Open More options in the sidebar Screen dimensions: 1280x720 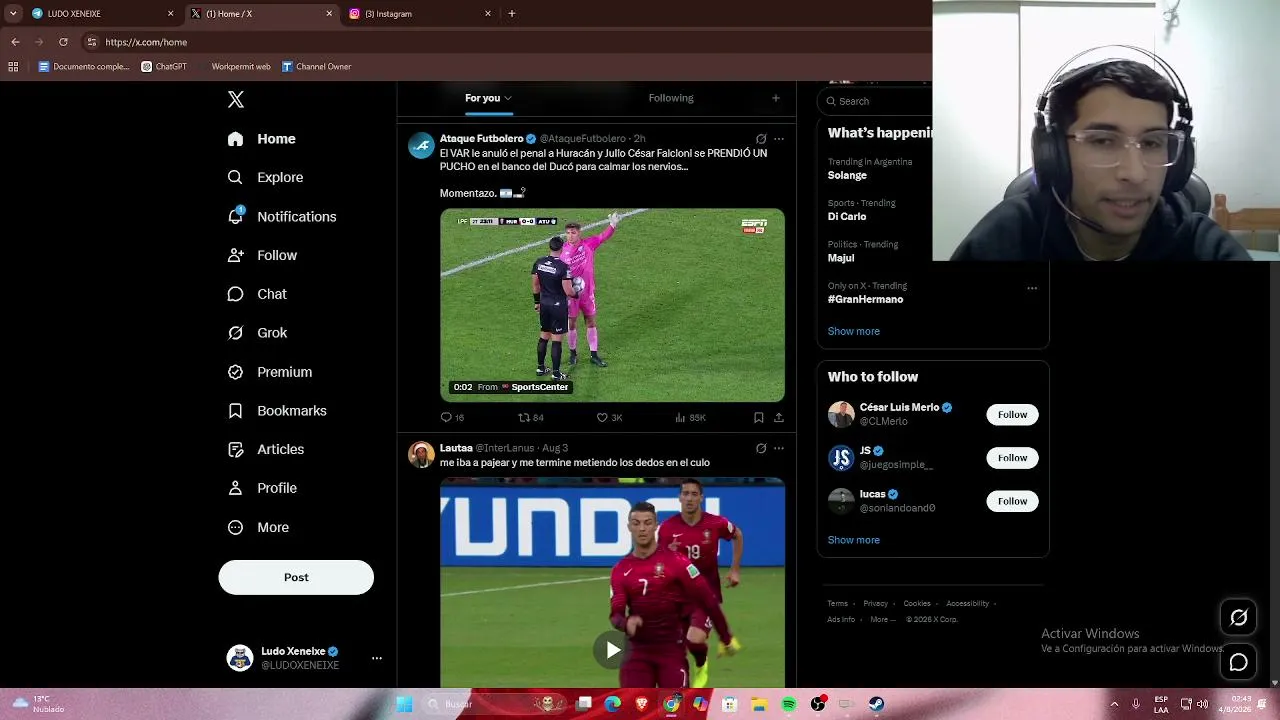pos(258,527)
